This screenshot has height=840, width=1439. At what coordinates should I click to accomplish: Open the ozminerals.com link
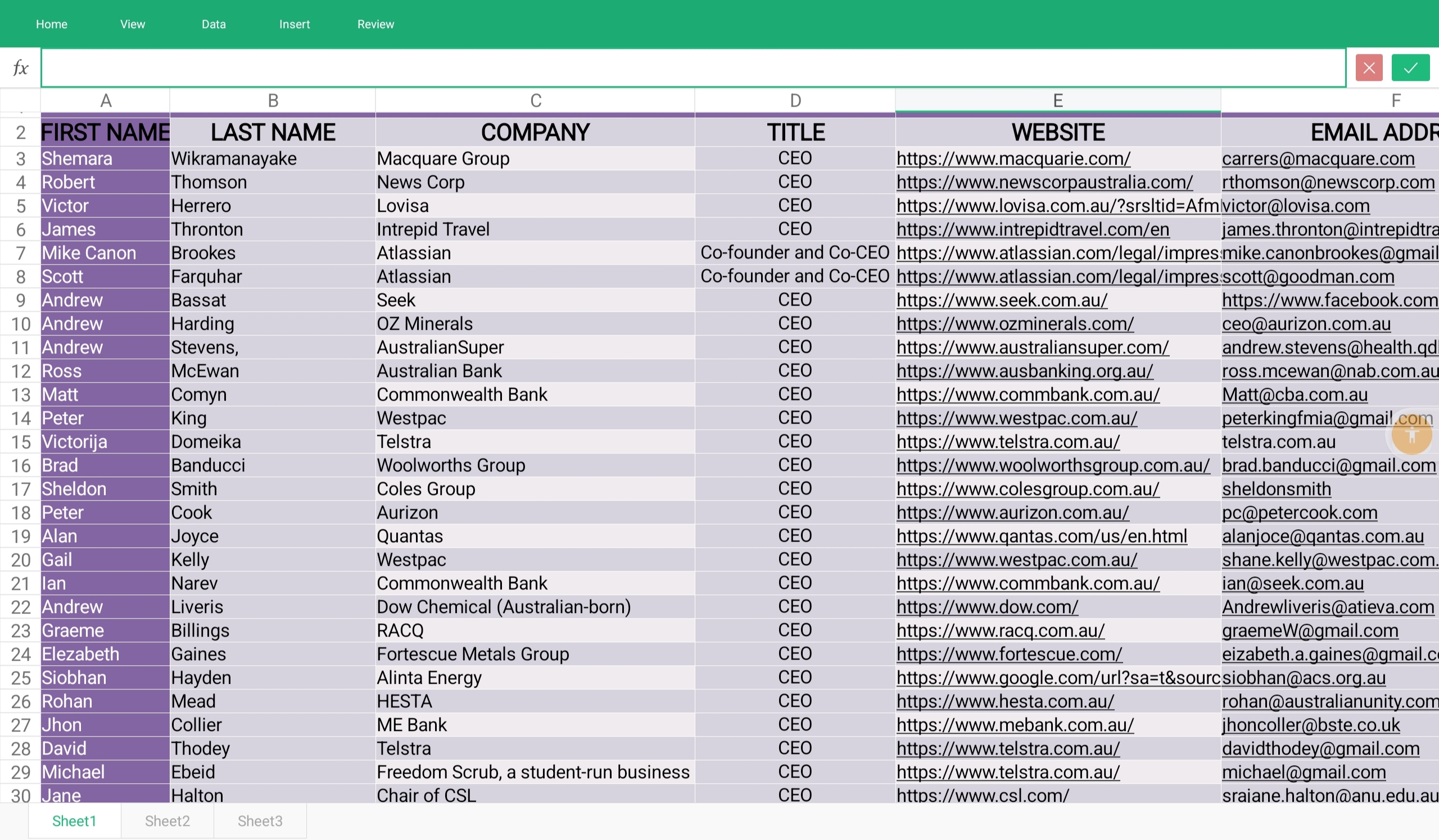[1015, 324]
